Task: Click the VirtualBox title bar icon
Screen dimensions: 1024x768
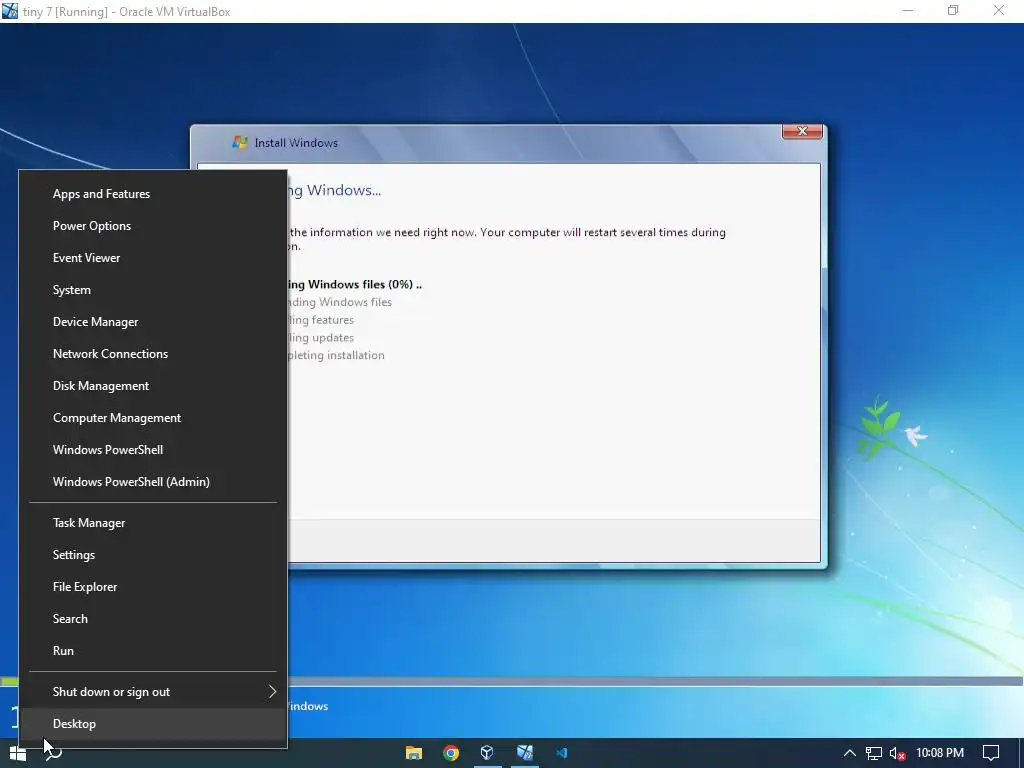Action: pos(10,11)
